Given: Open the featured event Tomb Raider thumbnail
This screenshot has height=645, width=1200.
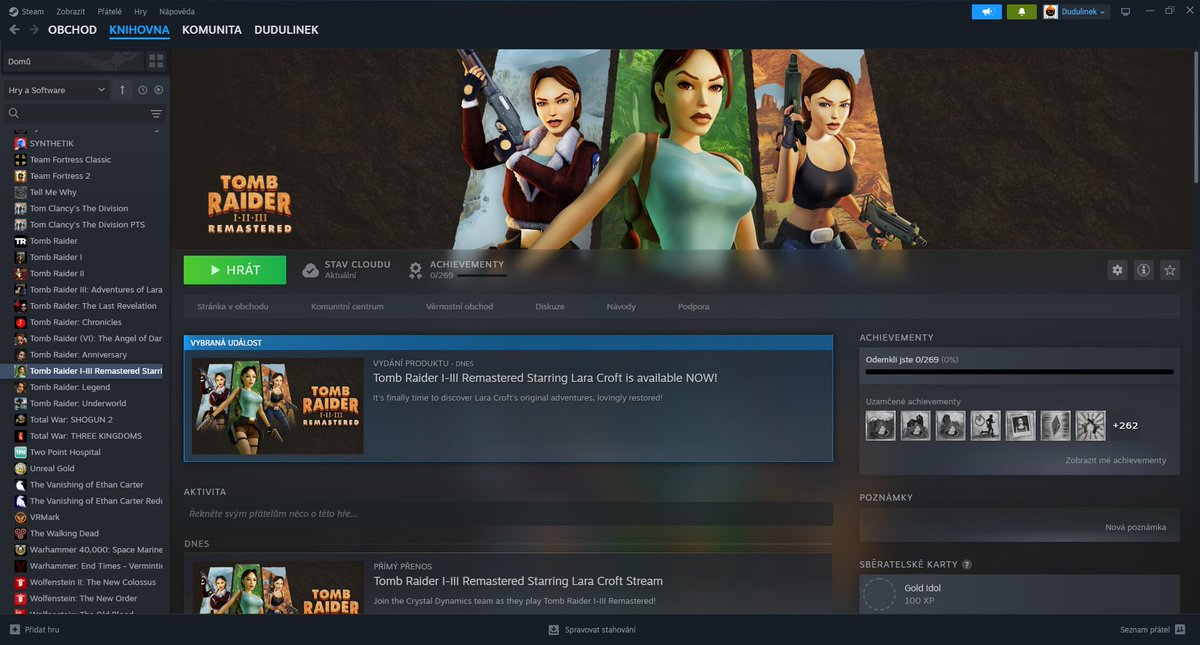Looking at the screenshot, I should click(x=278, y=406).
